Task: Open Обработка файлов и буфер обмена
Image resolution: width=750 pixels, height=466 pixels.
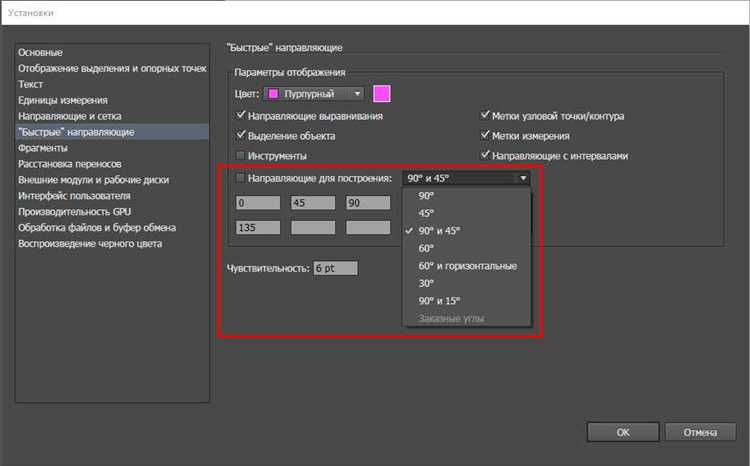Action: [112, 228]
